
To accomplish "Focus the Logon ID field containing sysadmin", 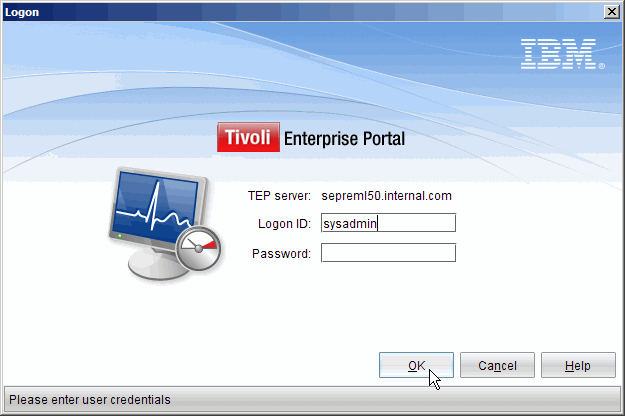I will click(x=388, y=223).
